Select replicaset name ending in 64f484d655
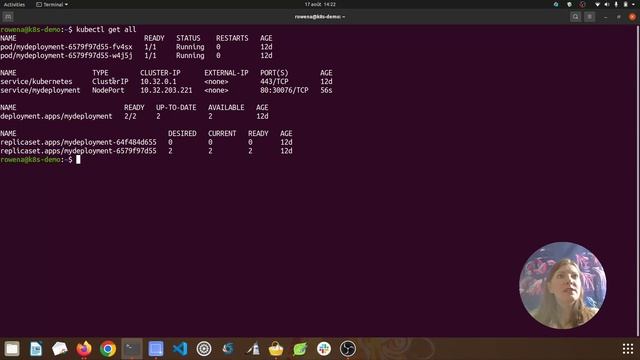640x360 pixels. (x=78, y=142)
